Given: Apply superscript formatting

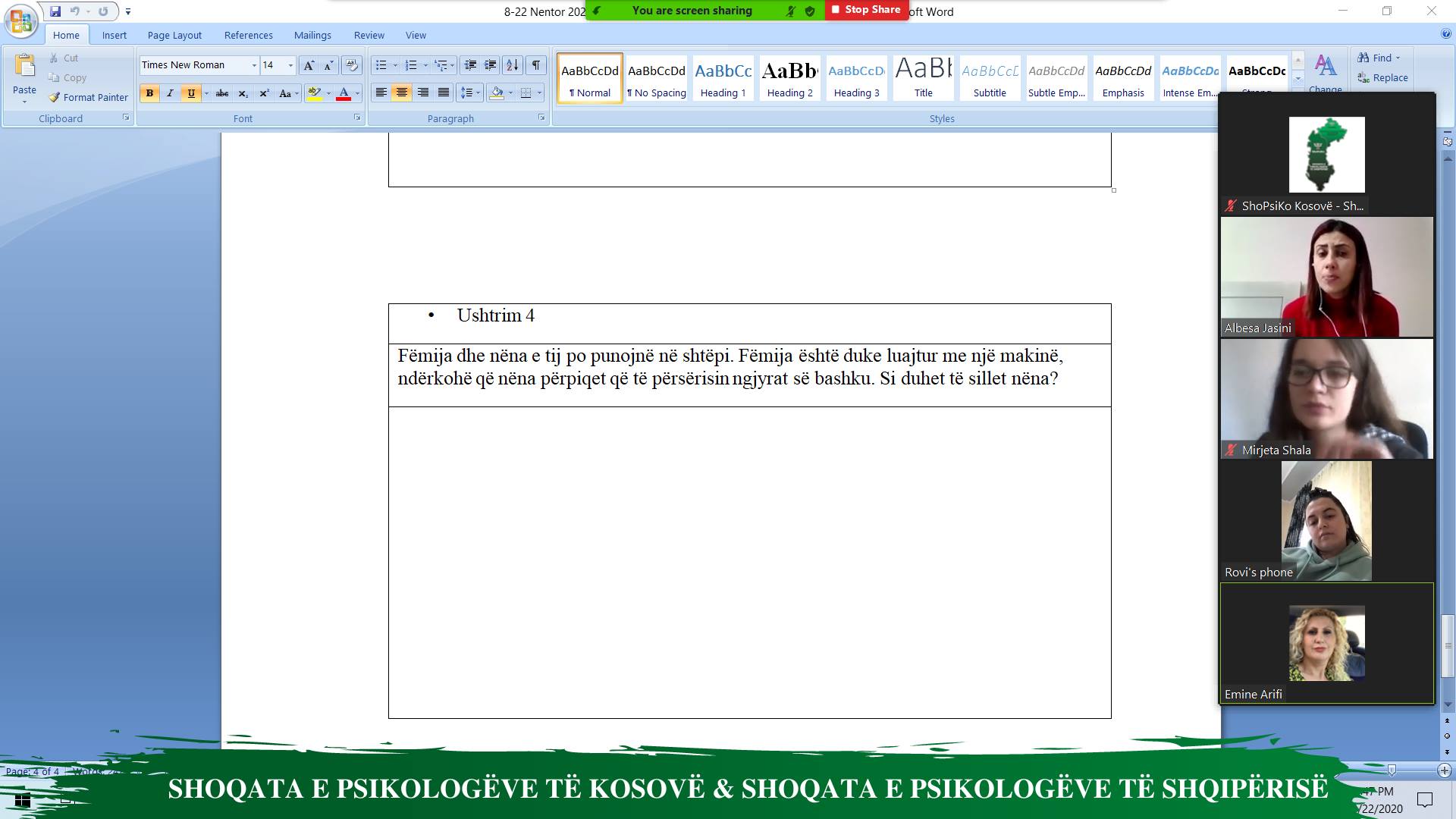Looking at the screenshot, I should click(x=264, y=93).
